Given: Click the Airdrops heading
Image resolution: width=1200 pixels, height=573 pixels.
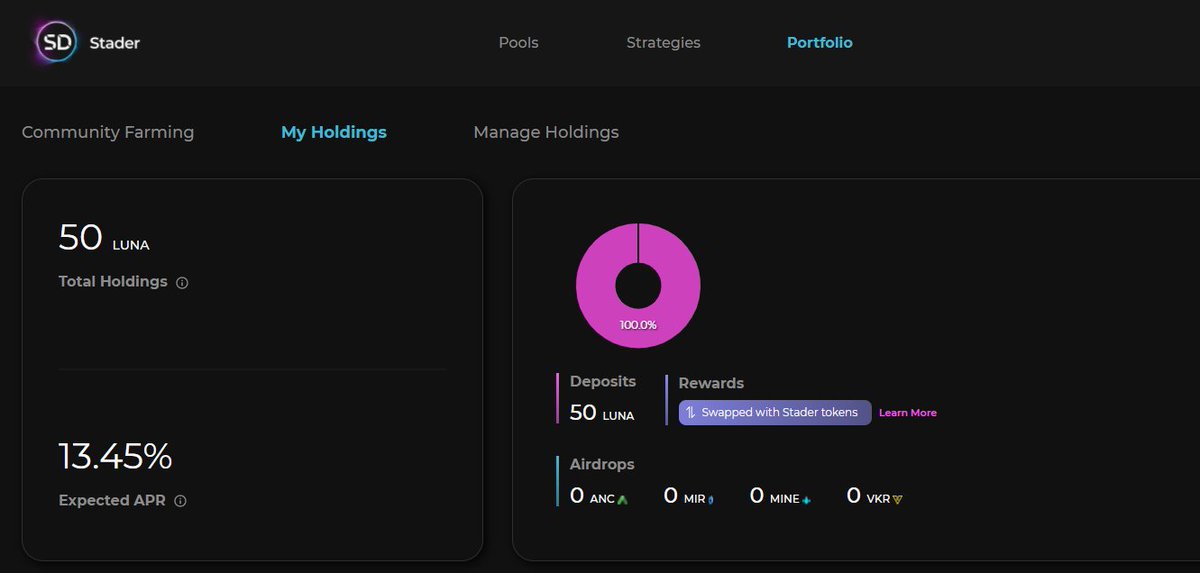Looking at the screenshot, I should pos(602,464).
